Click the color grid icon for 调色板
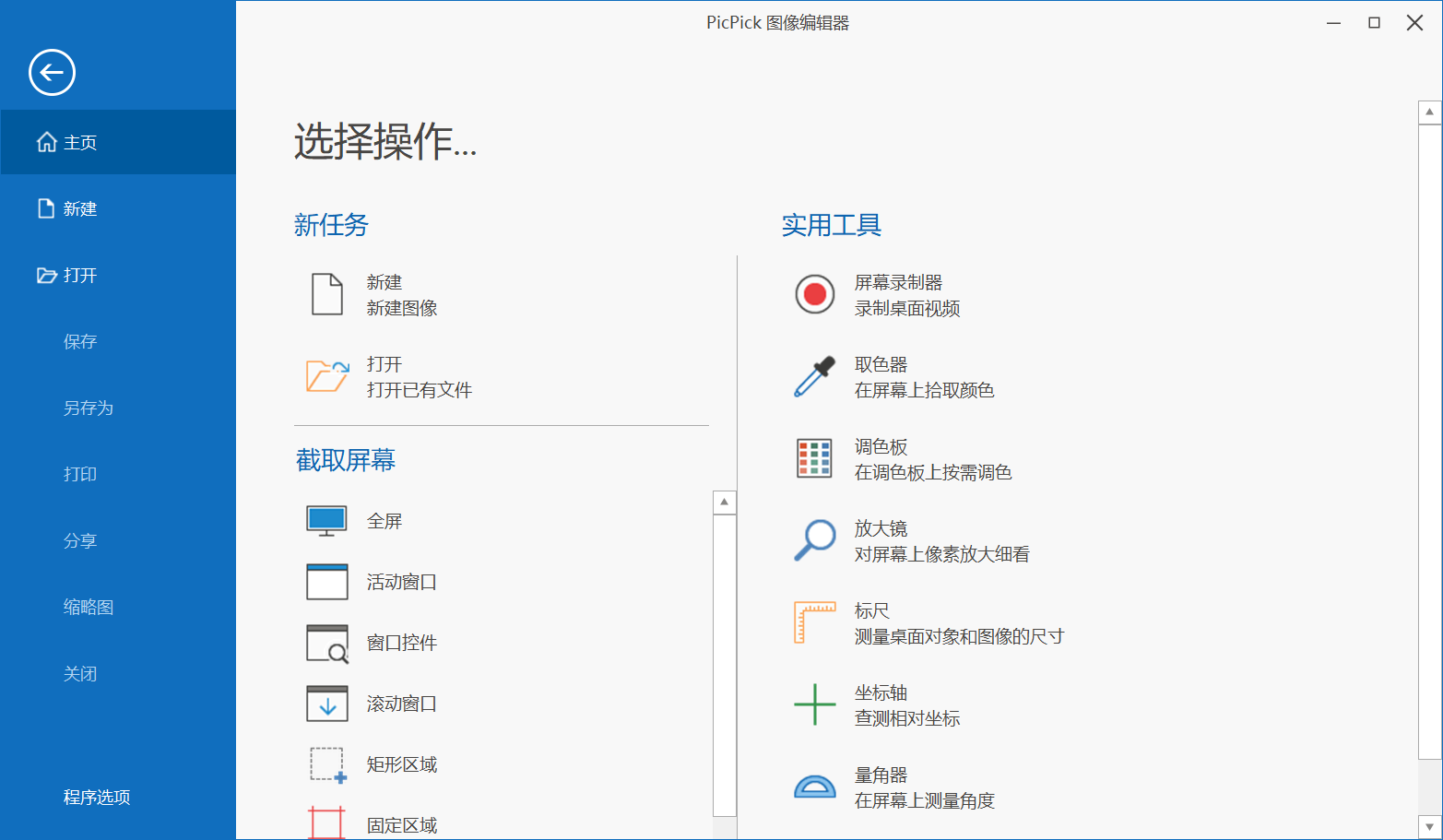 click(815, 458)
